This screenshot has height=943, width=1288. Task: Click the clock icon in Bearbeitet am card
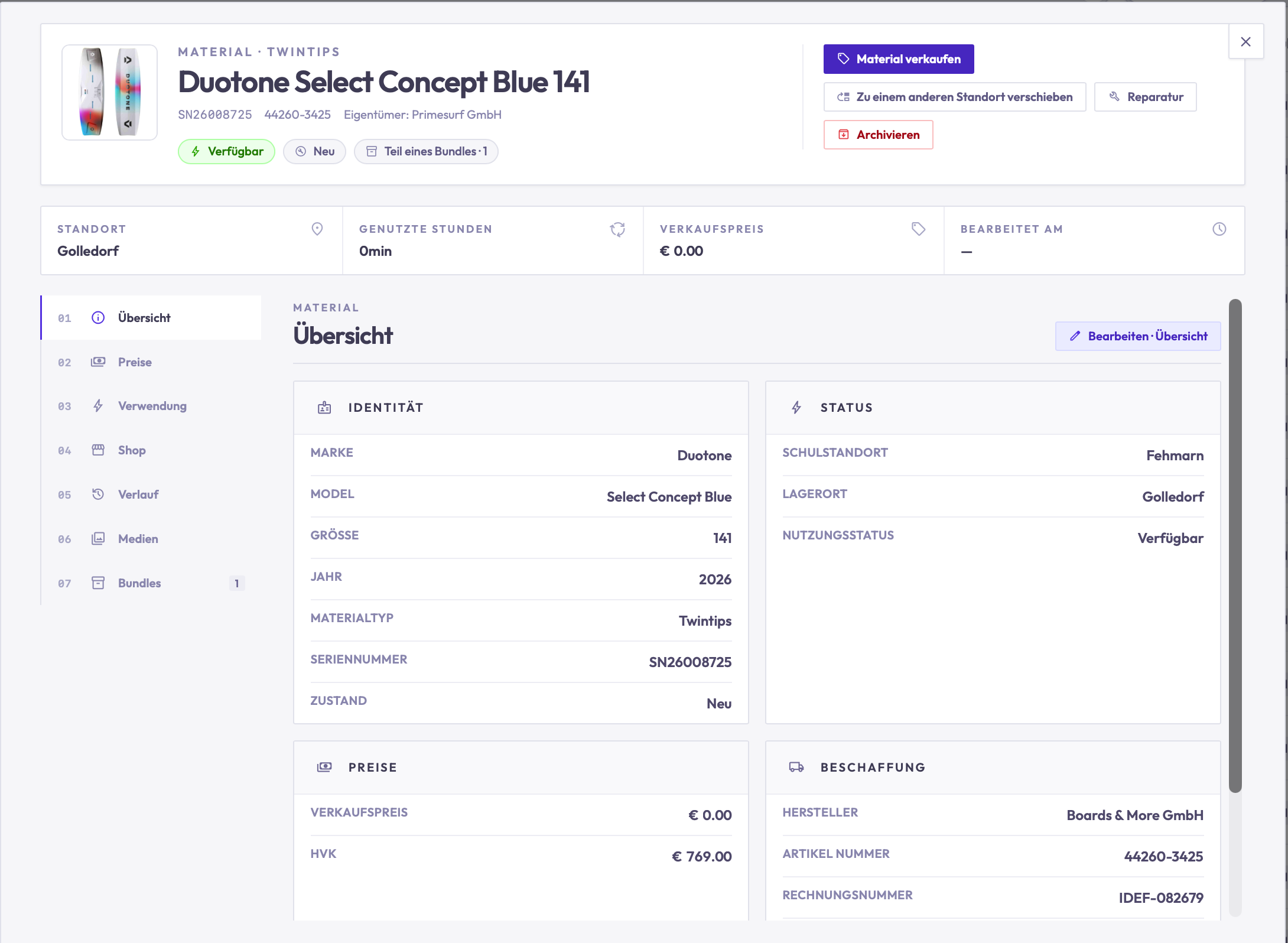[1219, 229]
